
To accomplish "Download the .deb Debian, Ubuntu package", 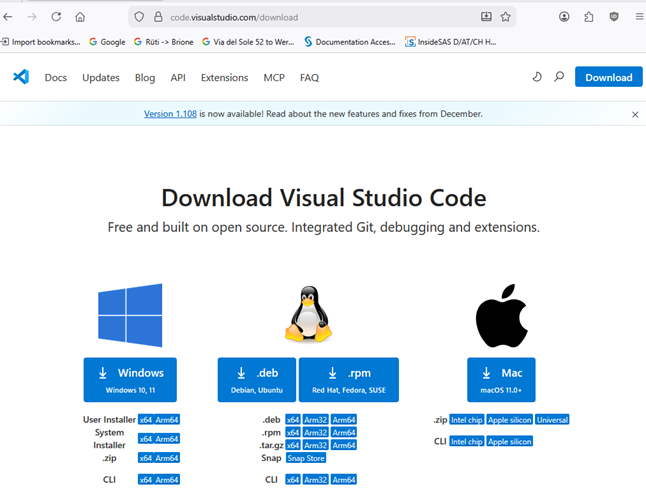I will tap(257, 379).
